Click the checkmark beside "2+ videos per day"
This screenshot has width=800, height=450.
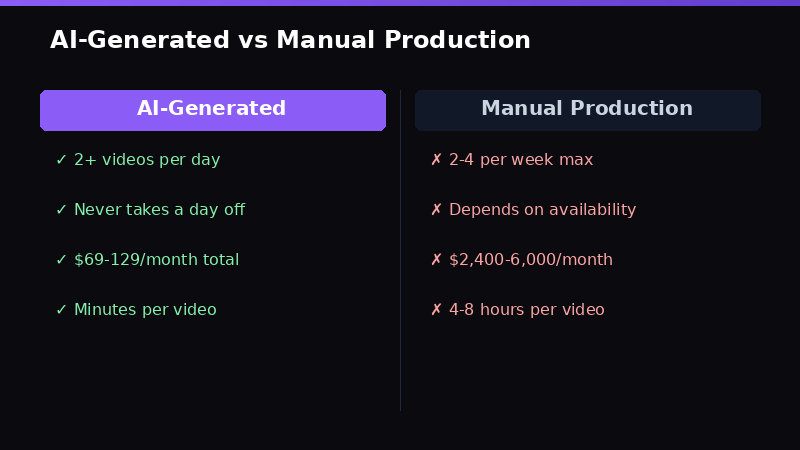[x=61, y=160]
